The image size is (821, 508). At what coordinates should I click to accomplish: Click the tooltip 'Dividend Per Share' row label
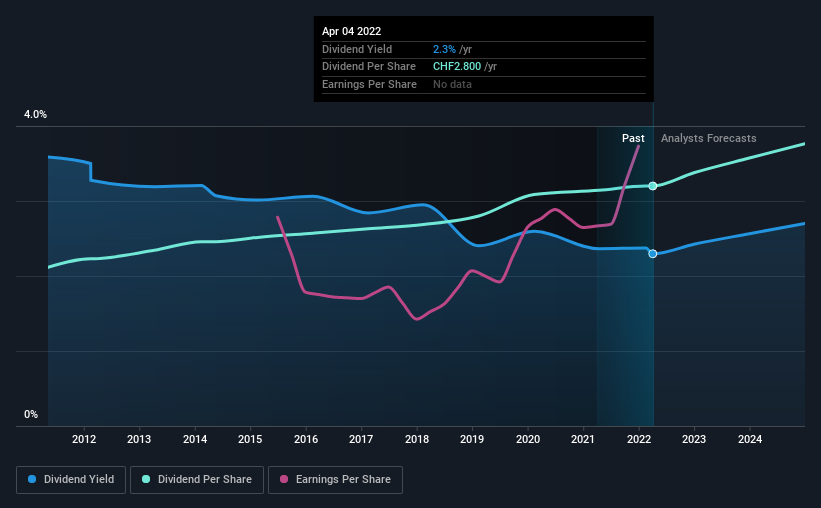click(369, 67)
